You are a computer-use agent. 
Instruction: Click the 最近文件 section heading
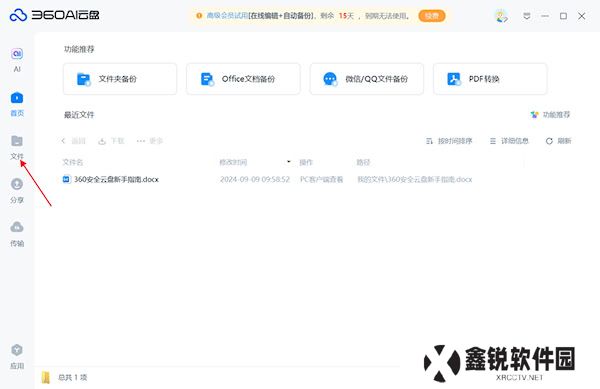pos(79,114)
